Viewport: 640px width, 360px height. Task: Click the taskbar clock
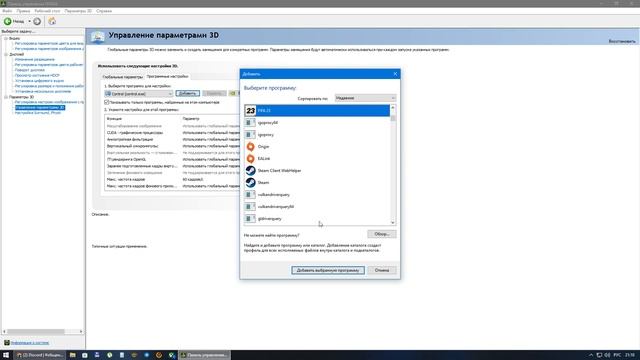pyautogui.click(x=630, y=355)
